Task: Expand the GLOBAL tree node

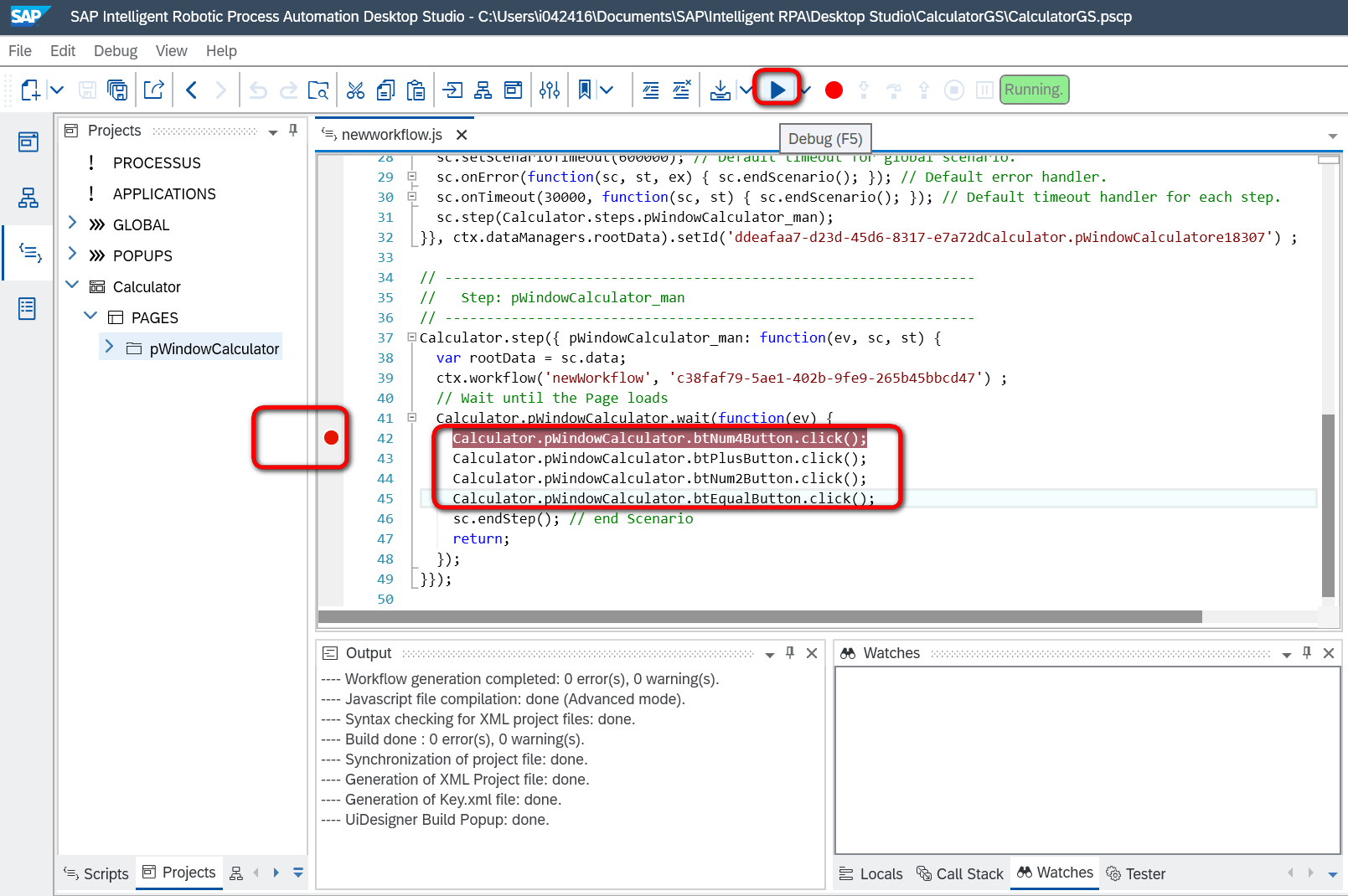Action: click(x=72, y=223)
